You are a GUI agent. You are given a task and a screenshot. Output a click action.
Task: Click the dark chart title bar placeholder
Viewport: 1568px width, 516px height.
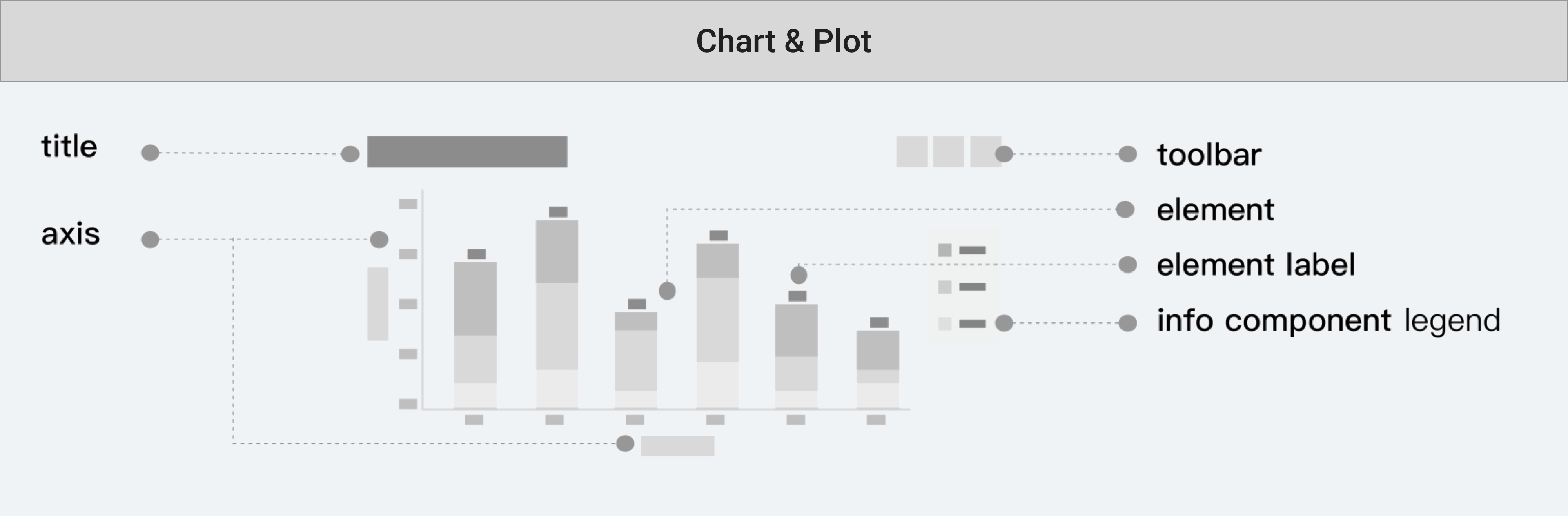click(467, 151)
